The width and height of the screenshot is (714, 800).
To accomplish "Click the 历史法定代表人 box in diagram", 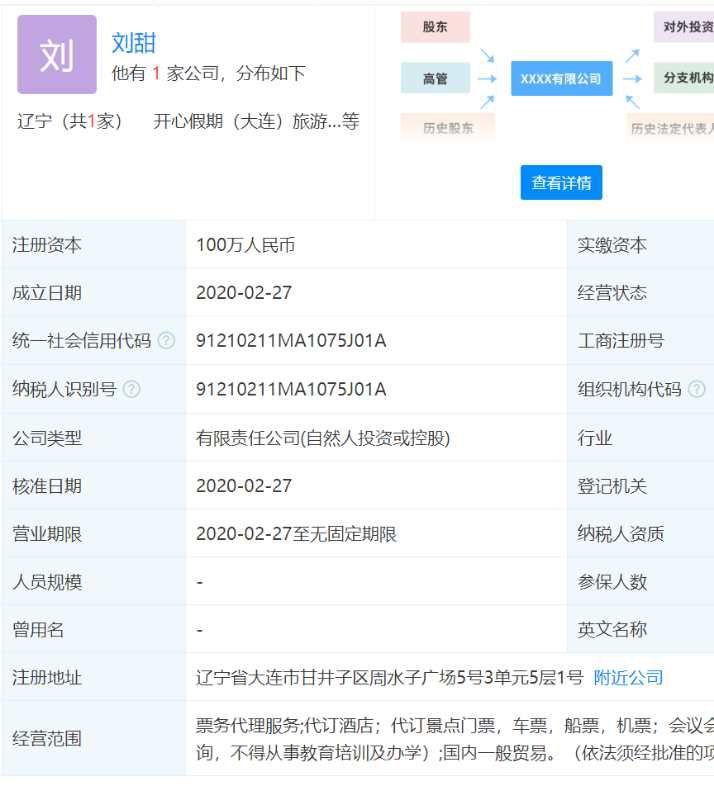I will coord(670,129).
